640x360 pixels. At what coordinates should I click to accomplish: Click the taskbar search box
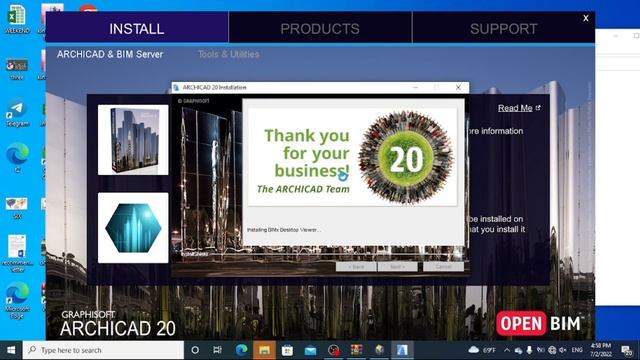[x=103, y=350]
